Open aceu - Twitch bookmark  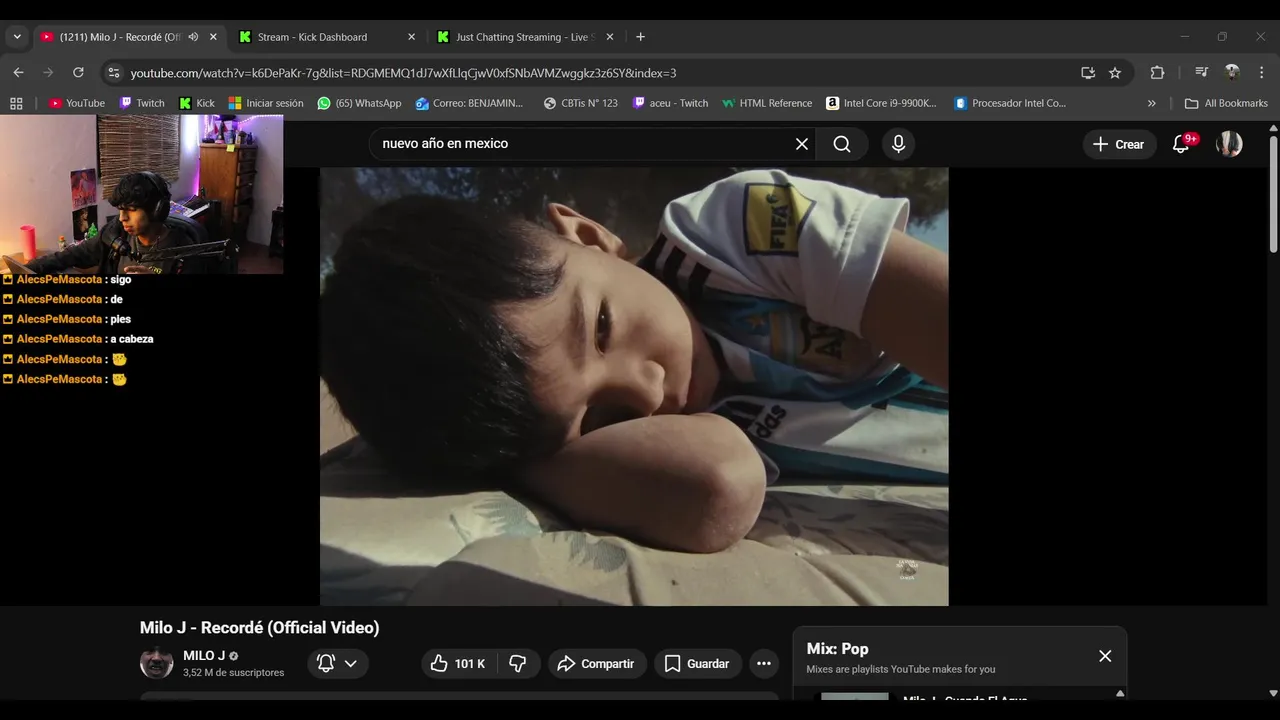[670, 103]
